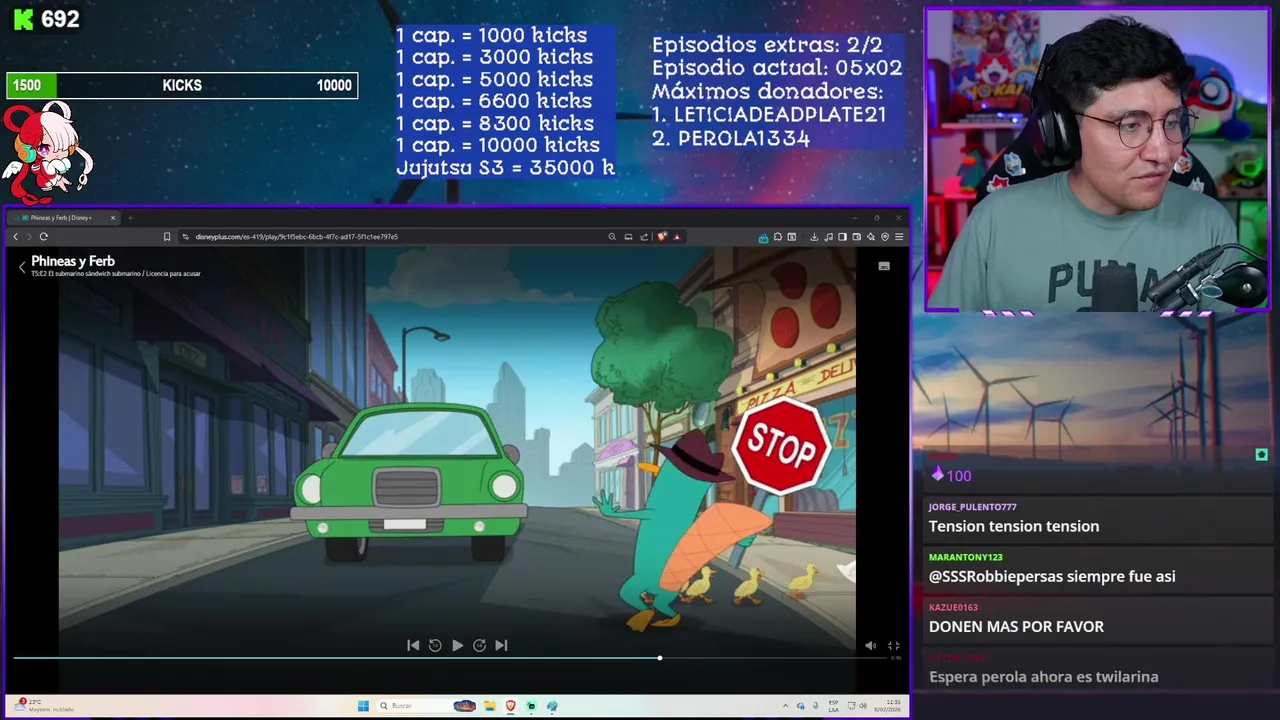Open the Brave Shields lion icon

pos(661,237)
